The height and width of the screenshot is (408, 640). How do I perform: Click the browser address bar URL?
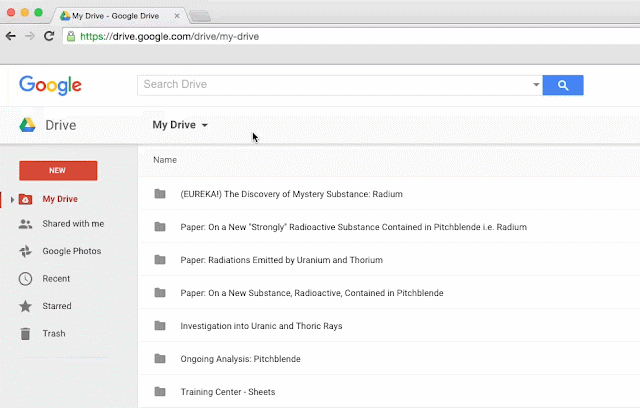coord(169,37)
